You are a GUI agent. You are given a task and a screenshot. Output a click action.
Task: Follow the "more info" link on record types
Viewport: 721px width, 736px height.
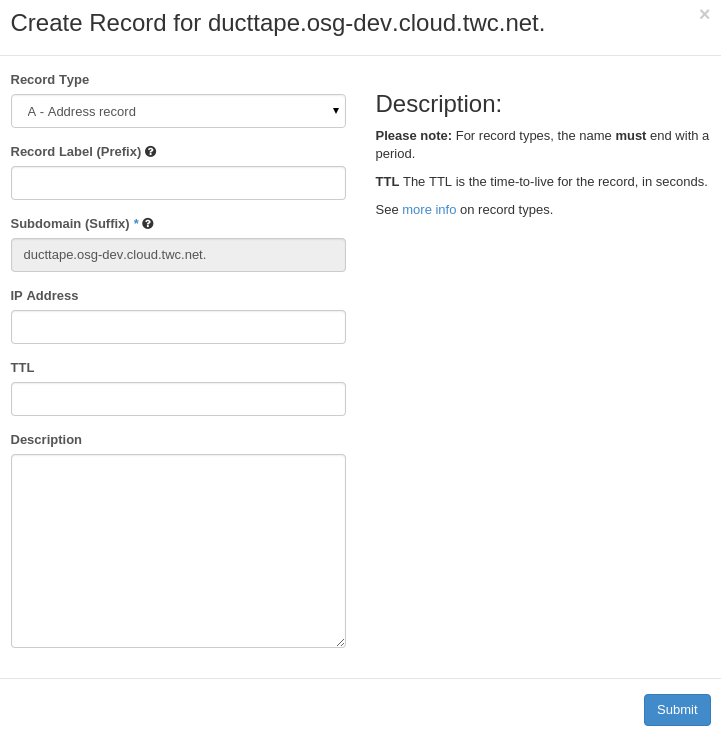pyautogui.click(x=429, y=210)
